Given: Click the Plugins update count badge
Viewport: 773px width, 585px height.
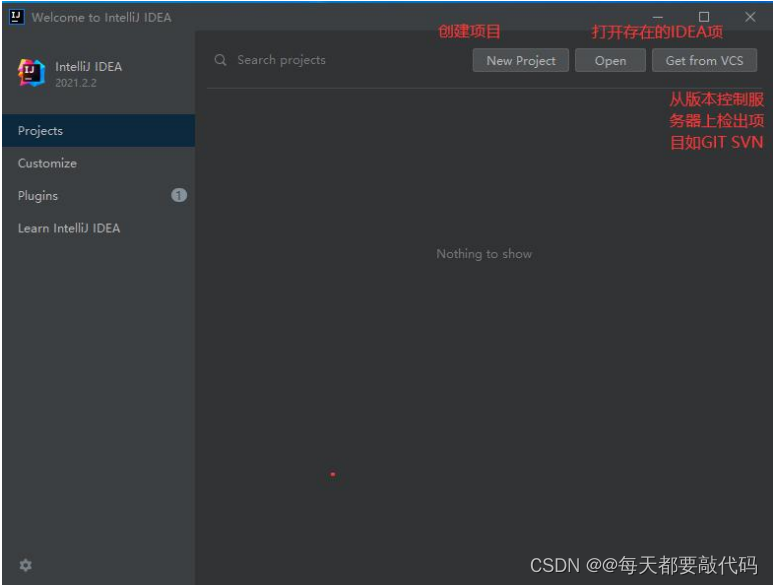Looking at the screenshot, I should click(178, 195).
